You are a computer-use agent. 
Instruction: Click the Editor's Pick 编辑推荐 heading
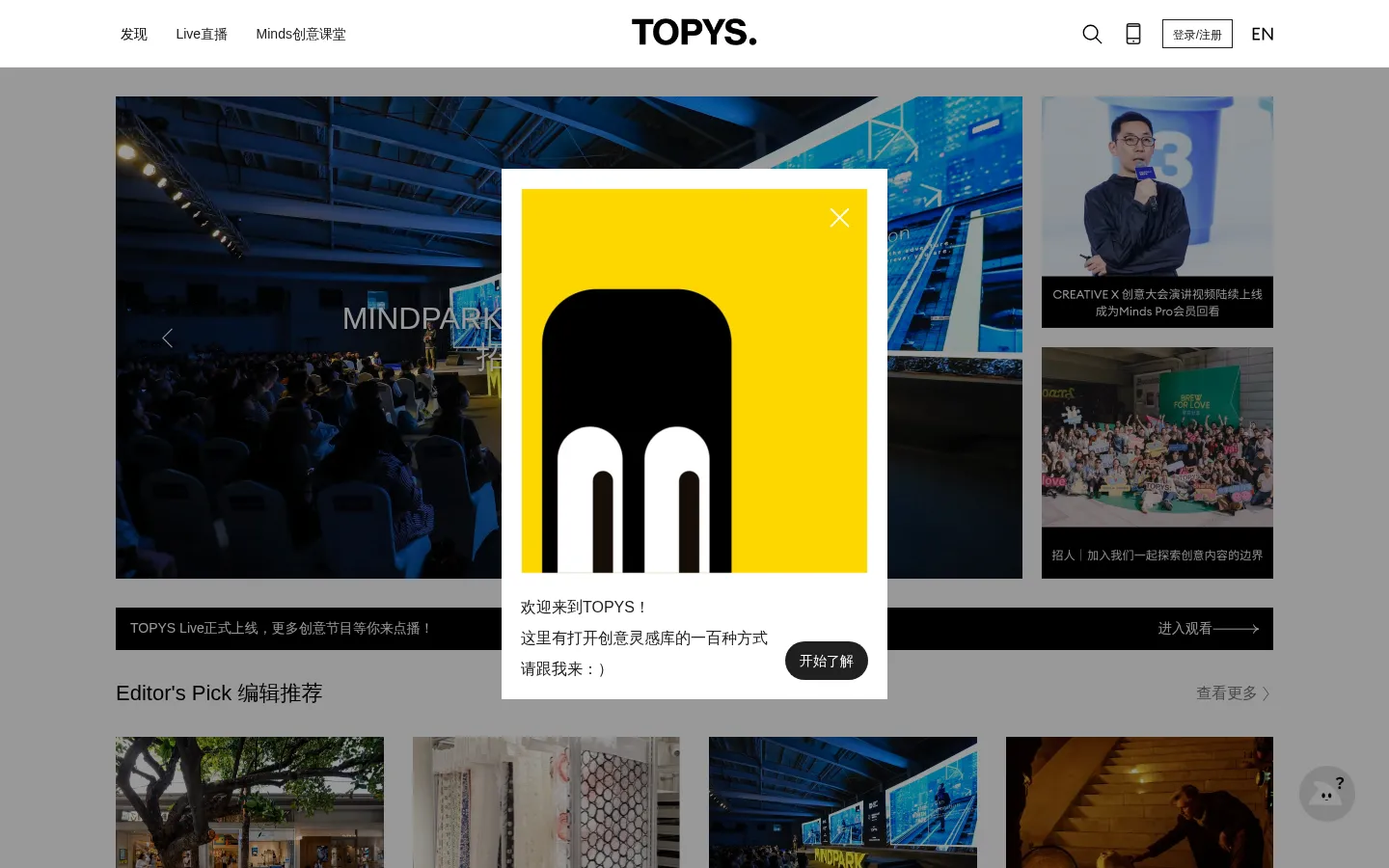pos(219,693)
